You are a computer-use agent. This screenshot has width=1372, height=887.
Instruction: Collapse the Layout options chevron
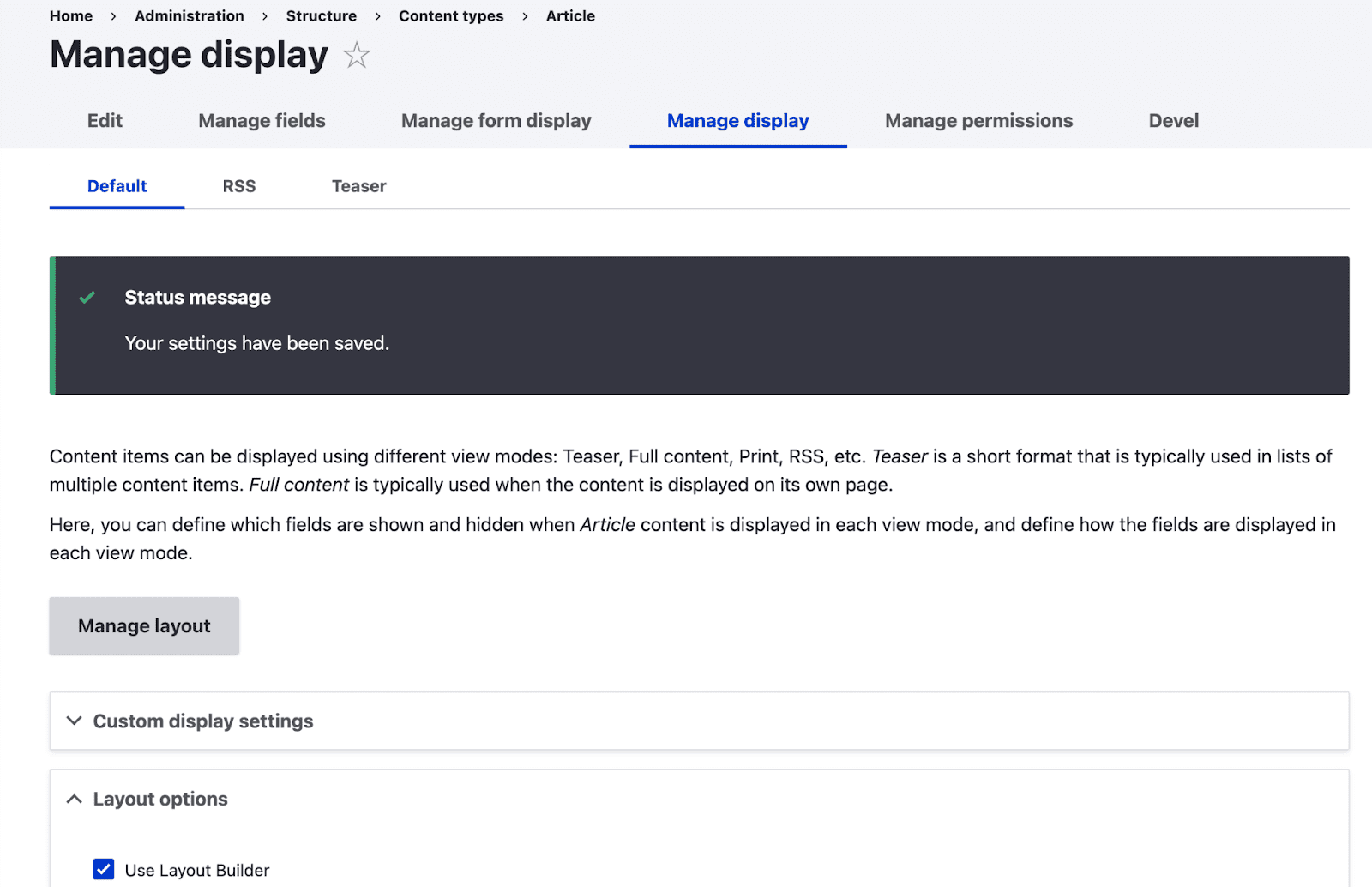pyautogui.click(x=75, y=800)
